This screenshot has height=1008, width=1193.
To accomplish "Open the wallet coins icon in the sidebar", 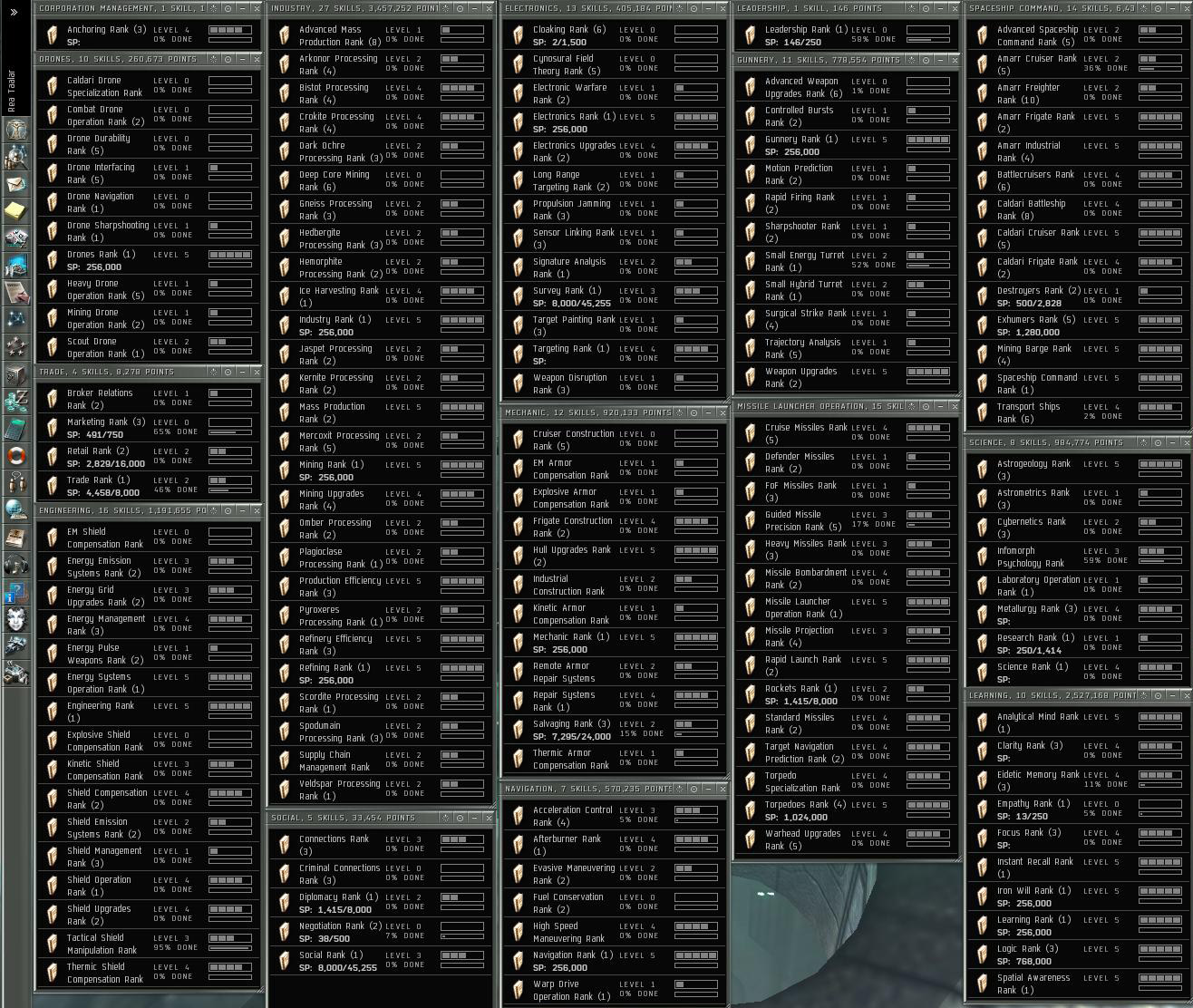I will click(16, 401).
